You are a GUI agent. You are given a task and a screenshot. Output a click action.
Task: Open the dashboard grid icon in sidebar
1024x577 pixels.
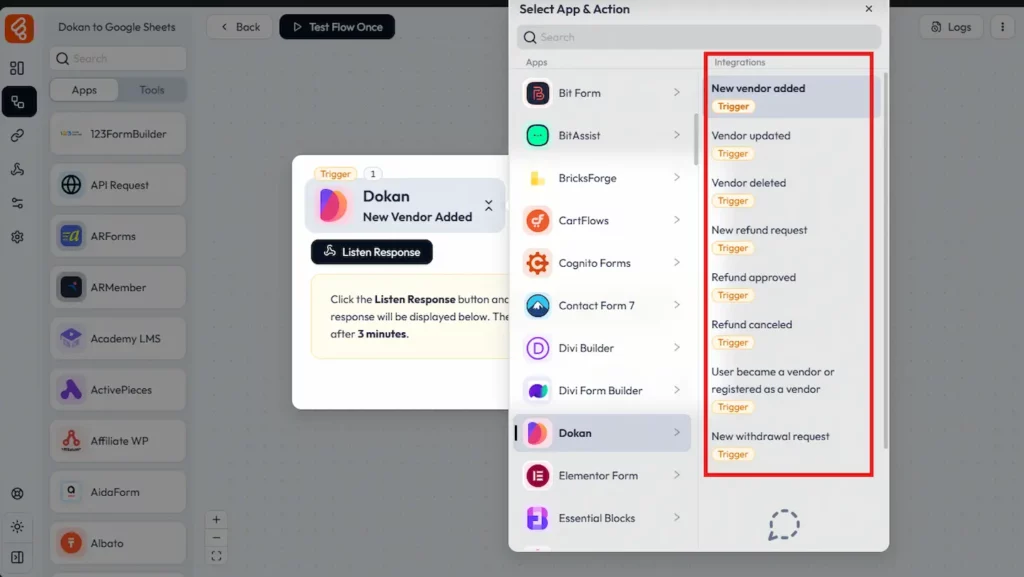17,68
